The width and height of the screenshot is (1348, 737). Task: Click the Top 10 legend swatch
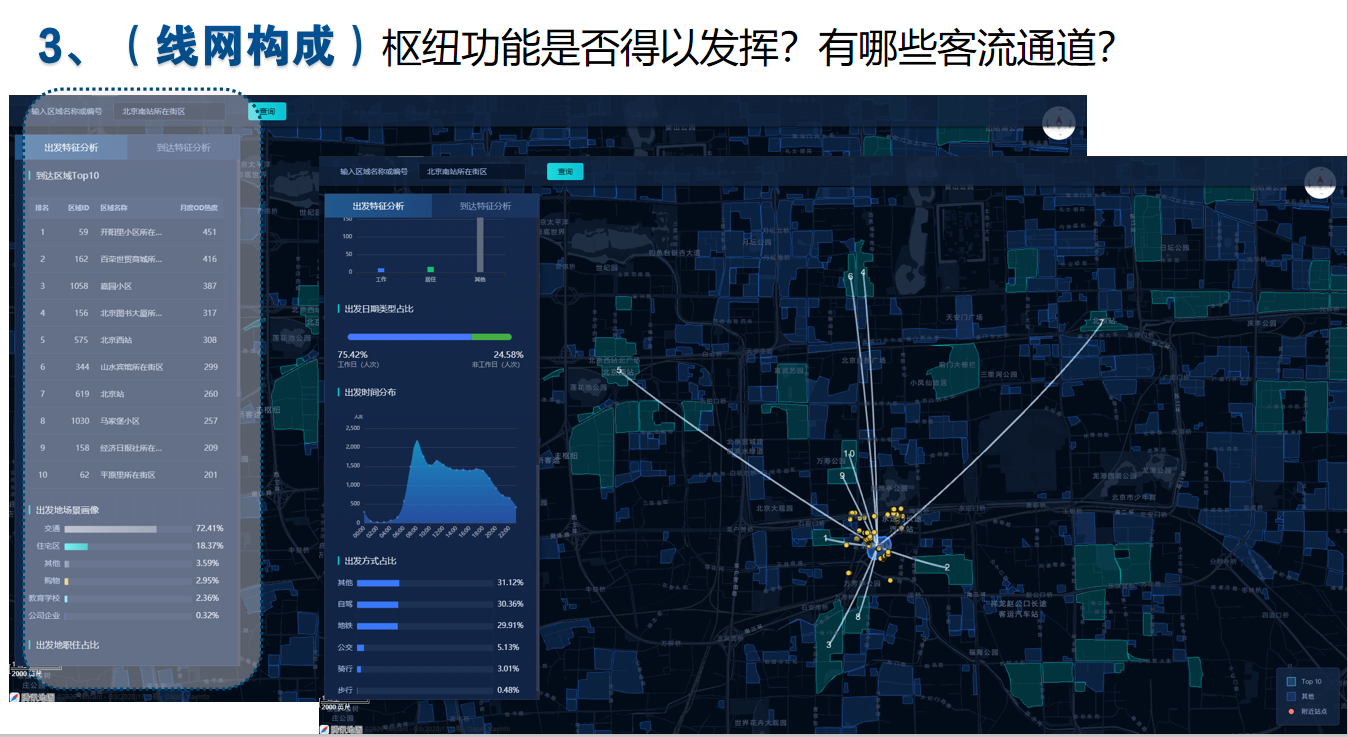coord(1291,681)
